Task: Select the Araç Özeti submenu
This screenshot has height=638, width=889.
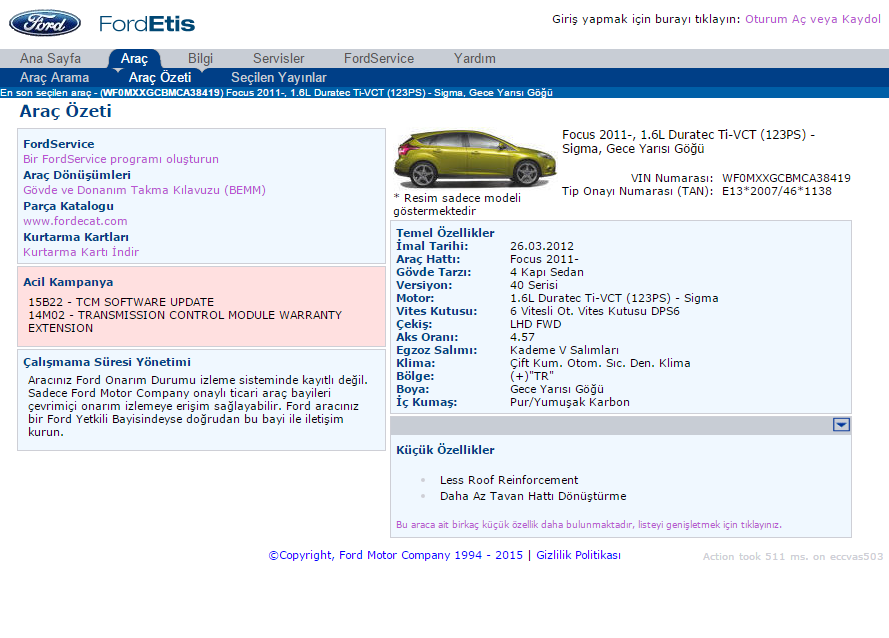Action: pyautogui.click(x=160, y=78)
